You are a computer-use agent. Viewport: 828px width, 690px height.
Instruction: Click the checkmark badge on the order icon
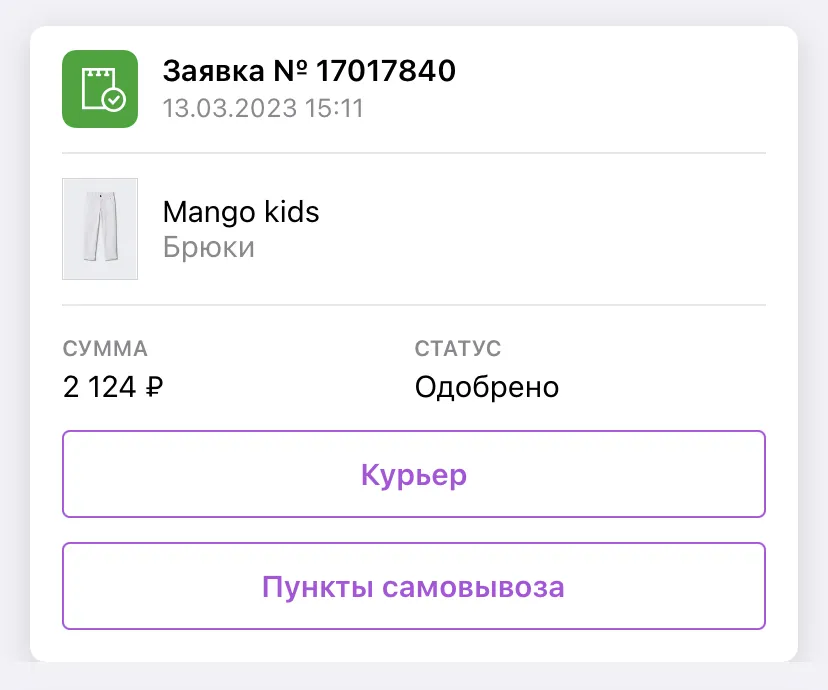coord(114,99)
